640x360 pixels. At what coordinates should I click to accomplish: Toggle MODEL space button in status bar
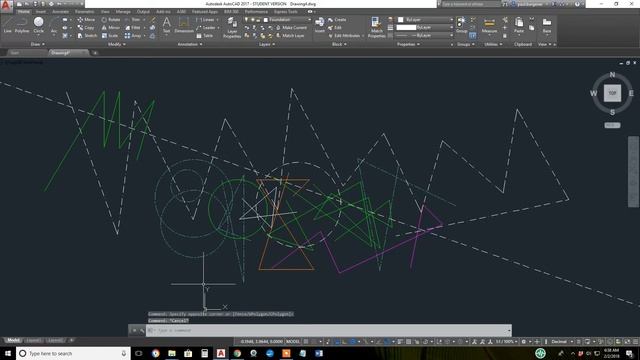pos(293,342)
